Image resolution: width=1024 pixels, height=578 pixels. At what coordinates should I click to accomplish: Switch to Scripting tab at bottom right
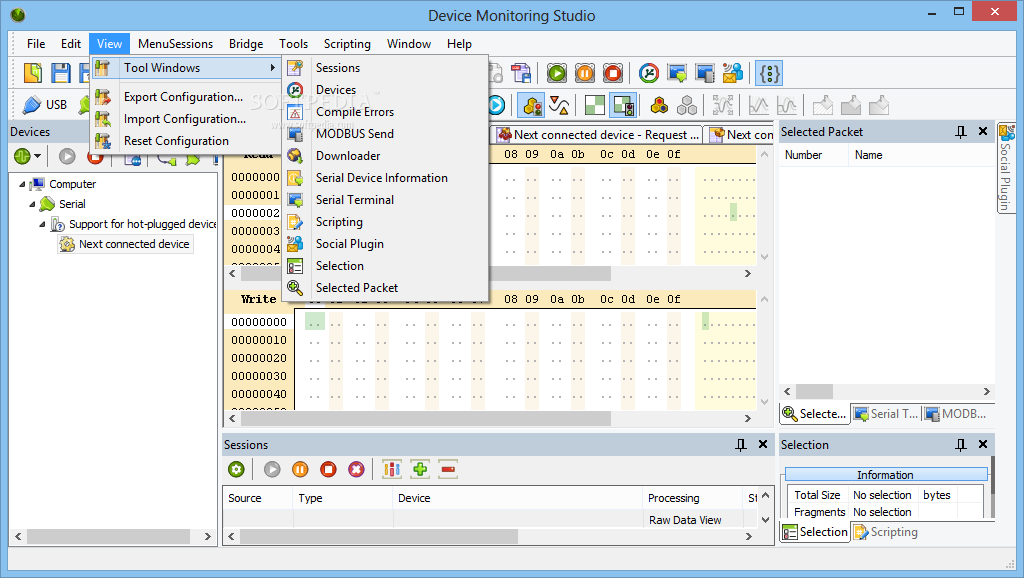886,532
